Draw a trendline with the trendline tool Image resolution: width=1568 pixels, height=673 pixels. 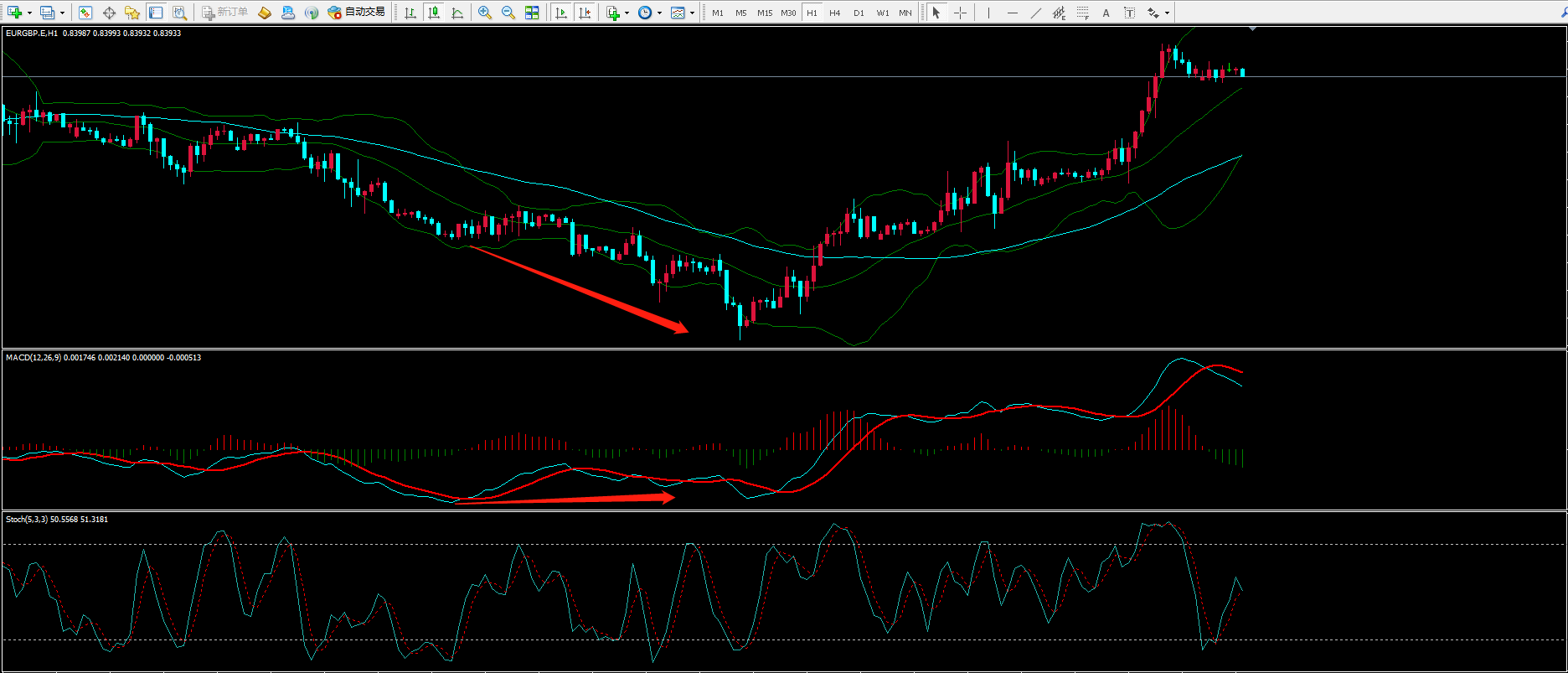(1036, 13)
